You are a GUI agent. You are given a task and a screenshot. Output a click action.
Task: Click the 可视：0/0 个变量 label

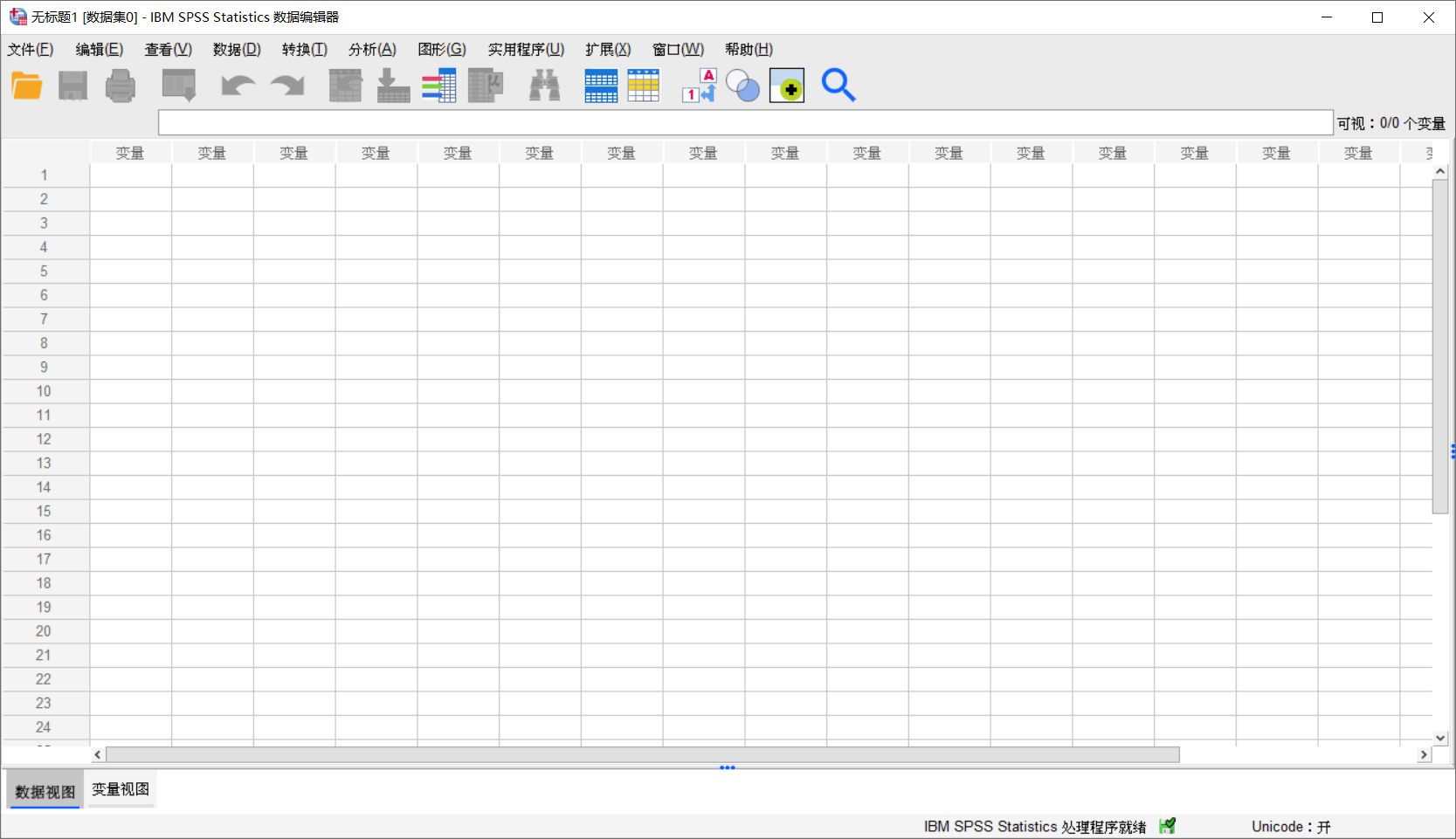[x=1391, y=123]
